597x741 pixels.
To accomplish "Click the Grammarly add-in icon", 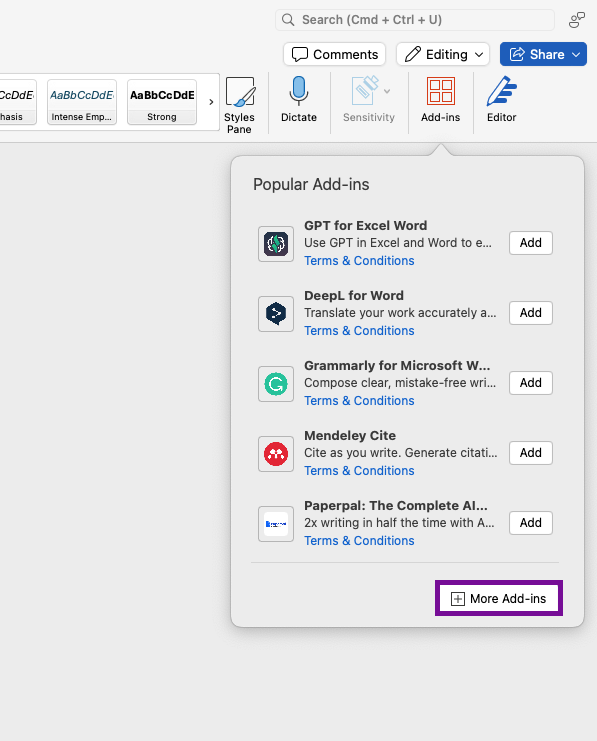I will (x=276, y=384).
